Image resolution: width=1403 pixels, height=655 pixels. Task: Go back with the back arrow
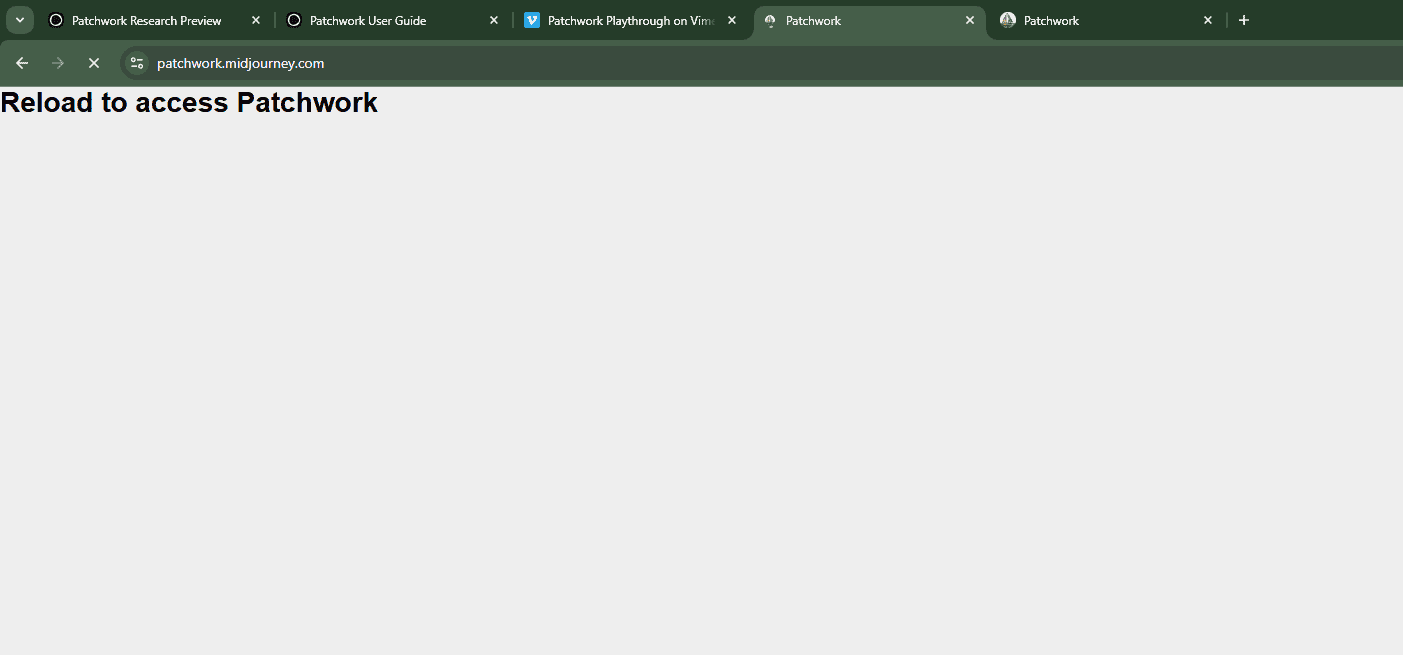pyautogui.click(x=22, y=63)
